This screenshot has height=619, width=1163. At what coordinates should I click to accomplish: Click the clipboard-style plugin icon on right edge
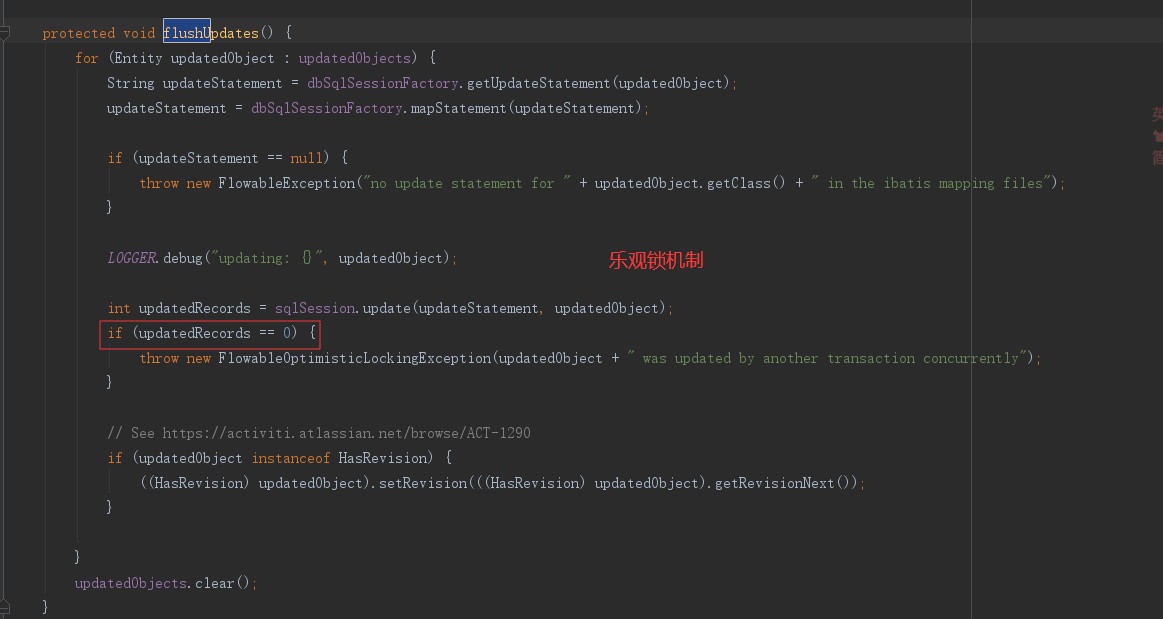pyautogui.click(x=1156, y=135)
